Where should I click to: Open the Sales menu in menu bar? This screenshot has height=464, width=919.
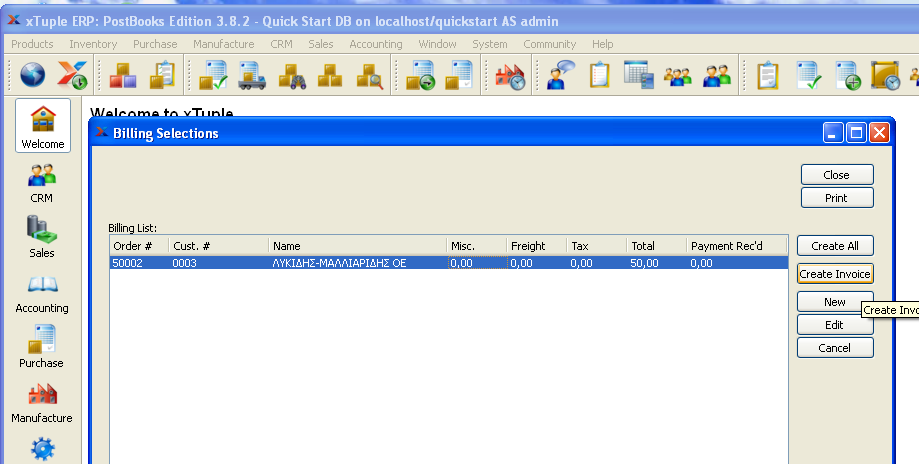point(321,44)
